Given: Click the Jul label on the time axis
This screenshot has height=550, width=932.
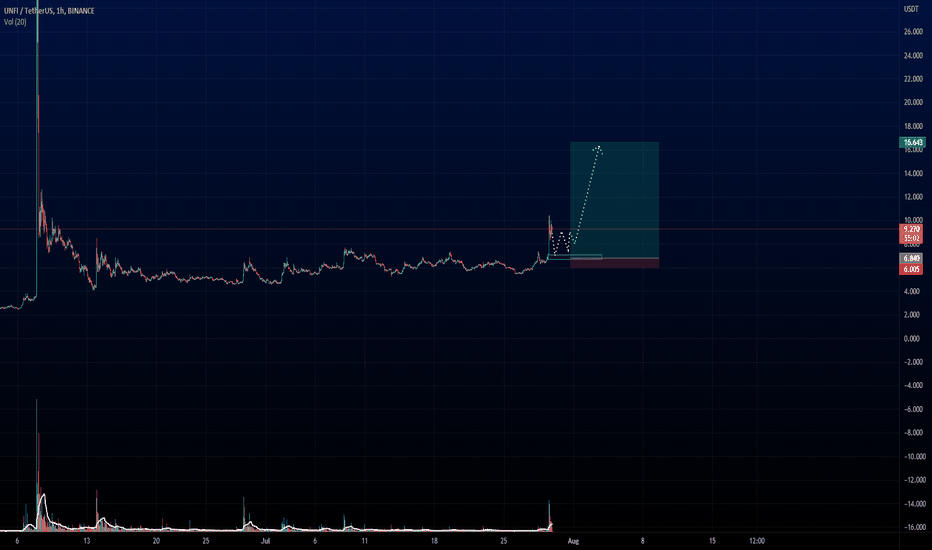Looking at the screenshot, I should (266, 541).
